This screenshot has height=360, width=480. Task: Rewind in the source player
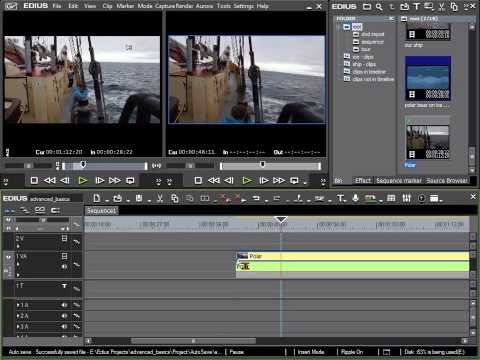tap(50, 180)
